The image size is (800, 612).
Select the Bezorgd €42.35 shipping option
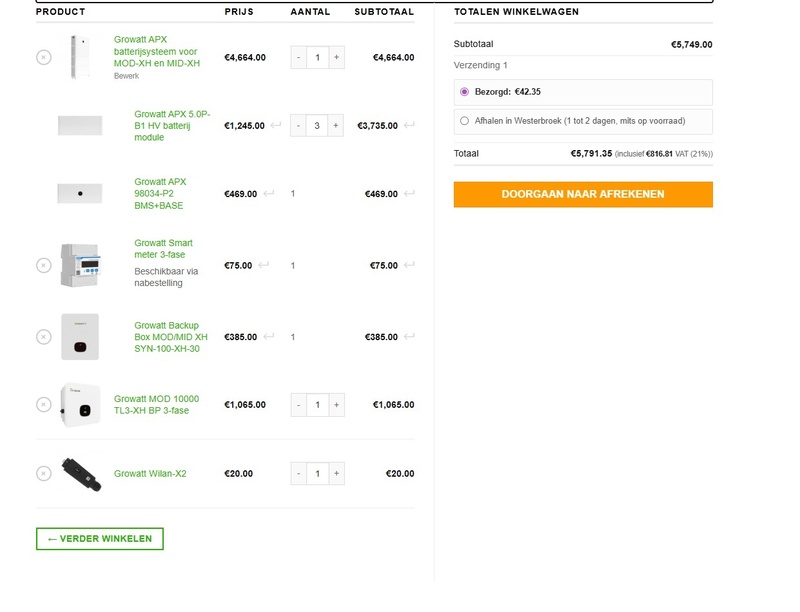(x=464, y=92)
